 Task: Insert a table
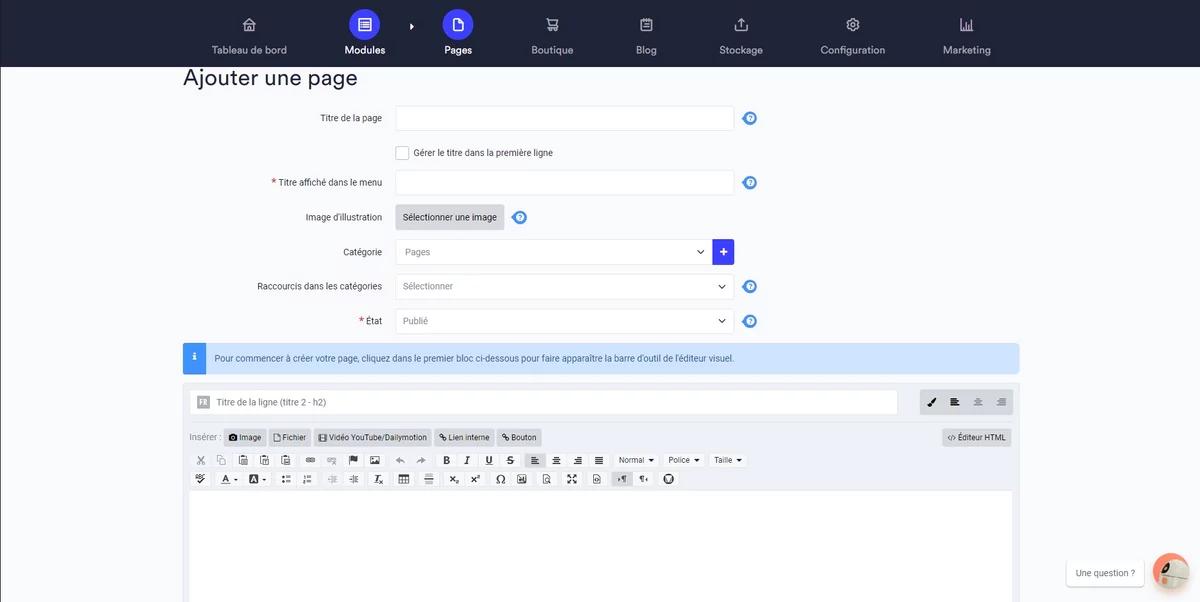(404, 479)
